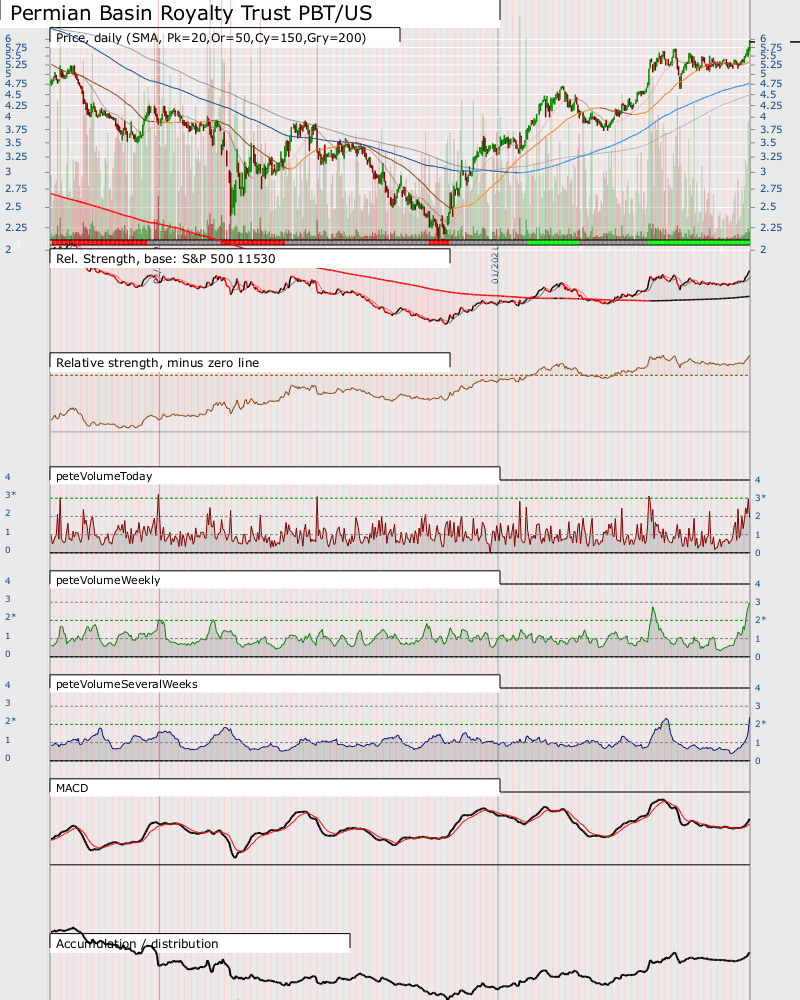Screen dimensions: 800x1000
Task: Select the '3.25' tick on the left price axis
Action: (x=16, y=156)
